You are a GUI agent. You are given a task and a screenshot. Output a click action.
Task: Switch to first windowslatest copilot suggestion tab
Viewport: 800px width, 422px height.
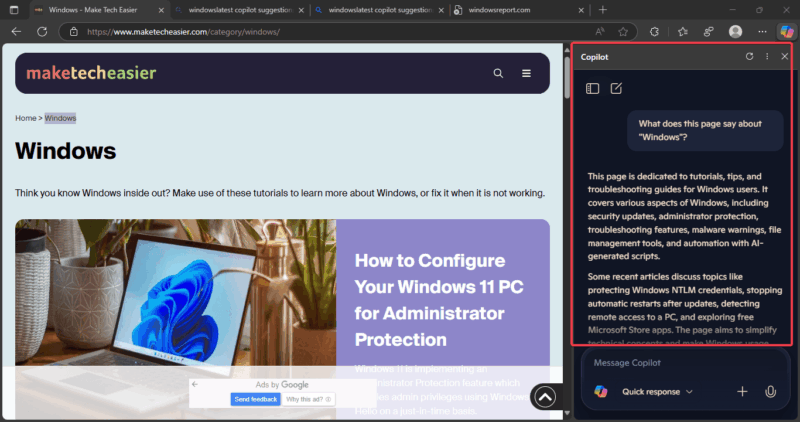[x=240, y=10]
